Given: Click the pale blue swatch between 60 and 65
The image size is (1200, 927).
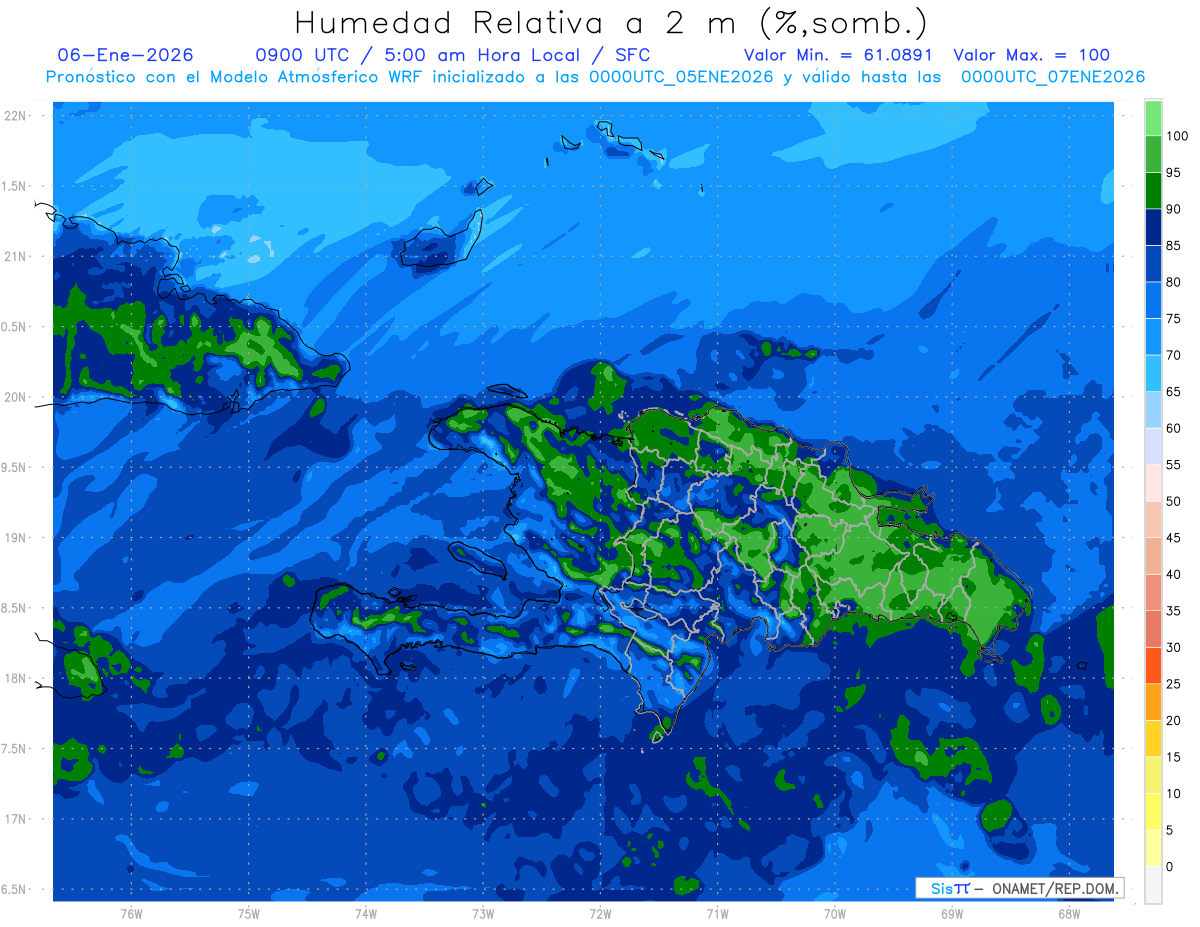Looking at the screenshot, I should (1153, 409).
